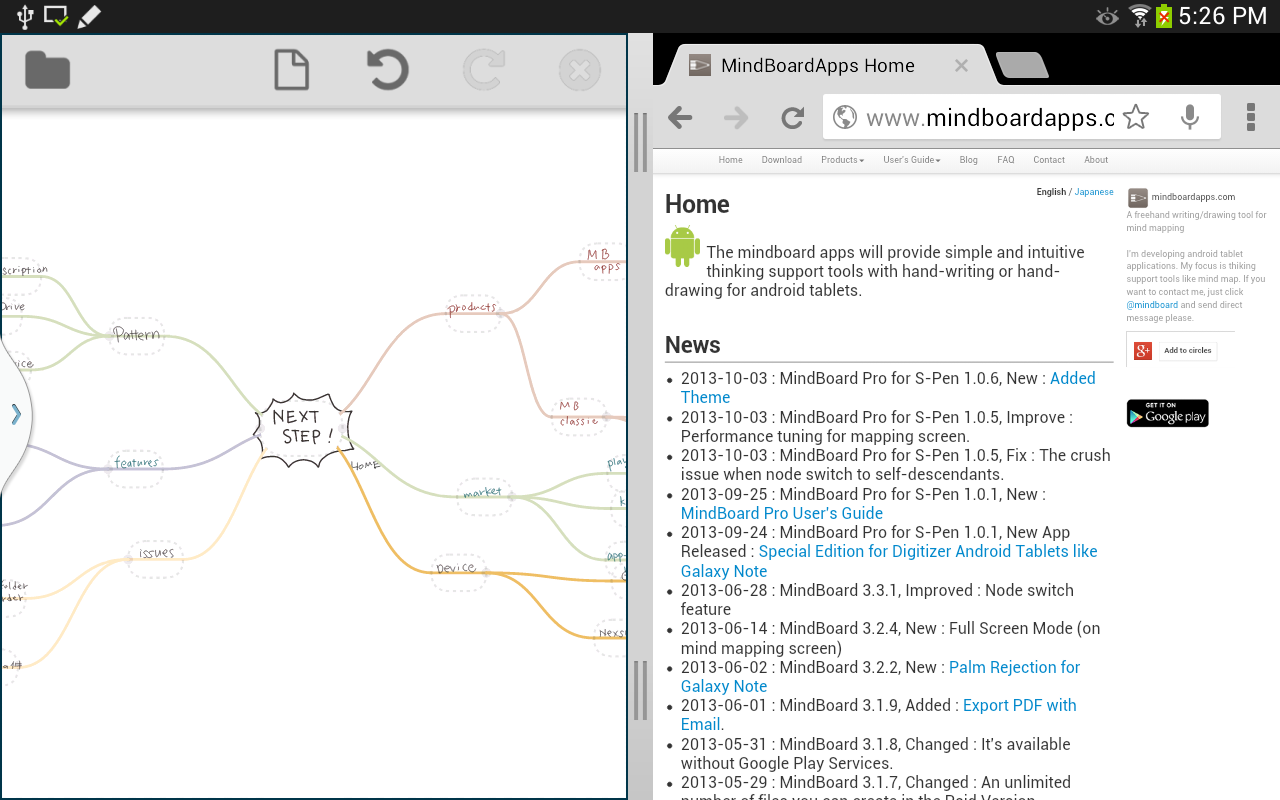Go forward in the browser

tap(736, 118)
